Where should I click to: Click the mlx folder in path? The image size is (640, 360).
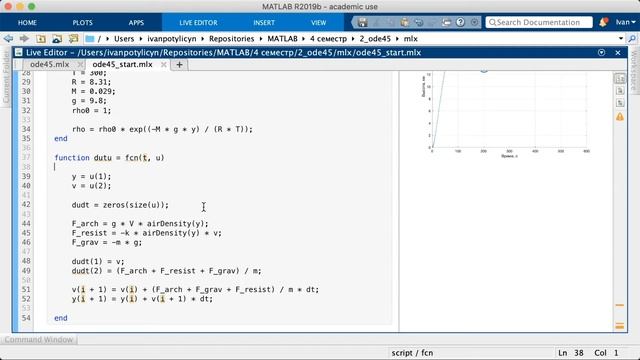[411, 39]
